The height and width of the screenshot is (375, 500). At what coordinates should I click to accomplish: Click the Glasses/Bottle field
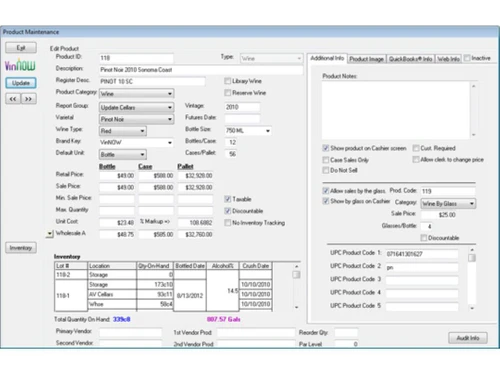tap(427, 227)
